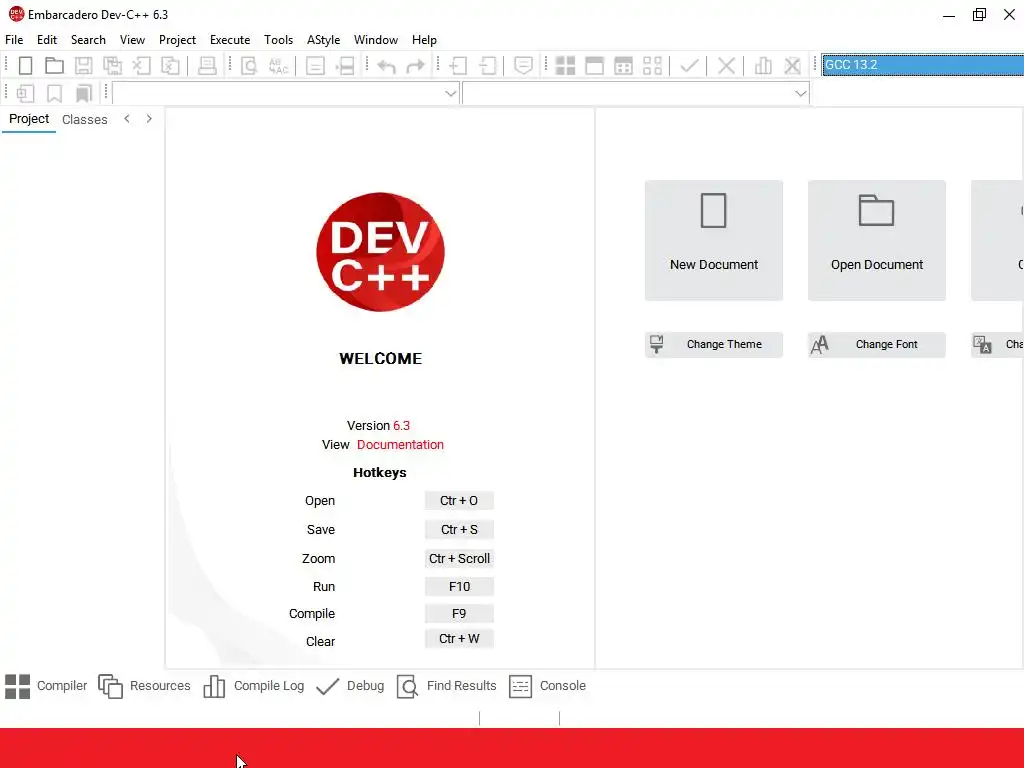Click the arrow-into-page icon right of Redo
Viewport: 1024px width, 768px height.
[458, 65]
